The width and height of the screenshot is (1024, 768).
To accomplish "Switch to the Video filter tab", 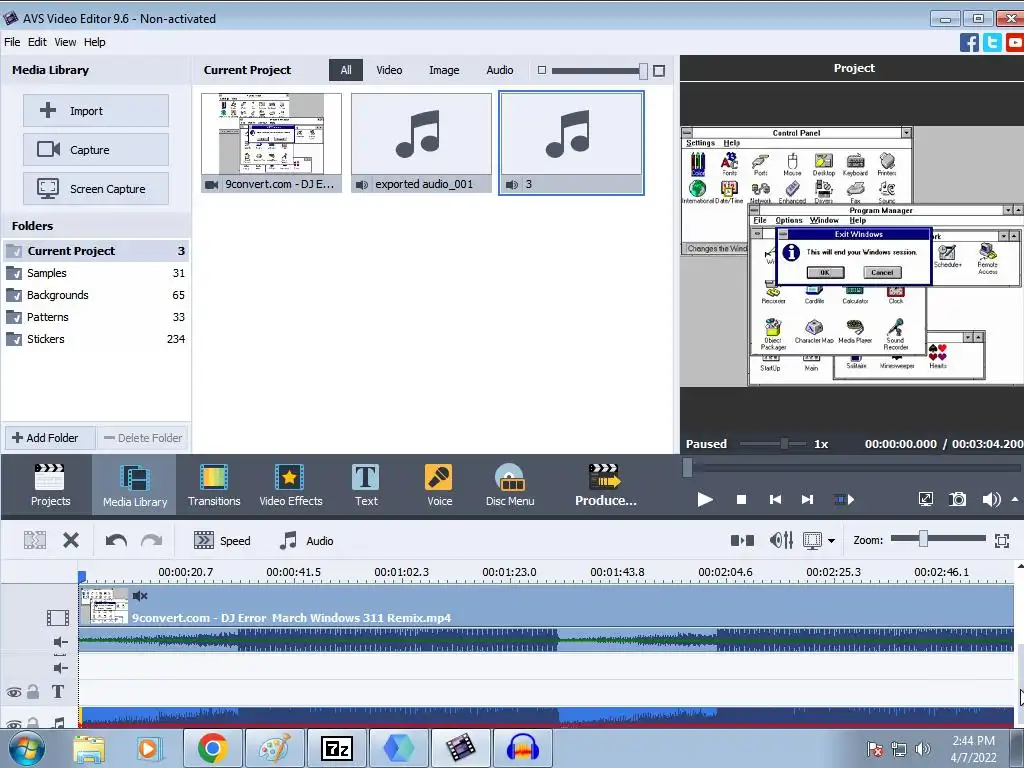I will [x=389, y=70].
